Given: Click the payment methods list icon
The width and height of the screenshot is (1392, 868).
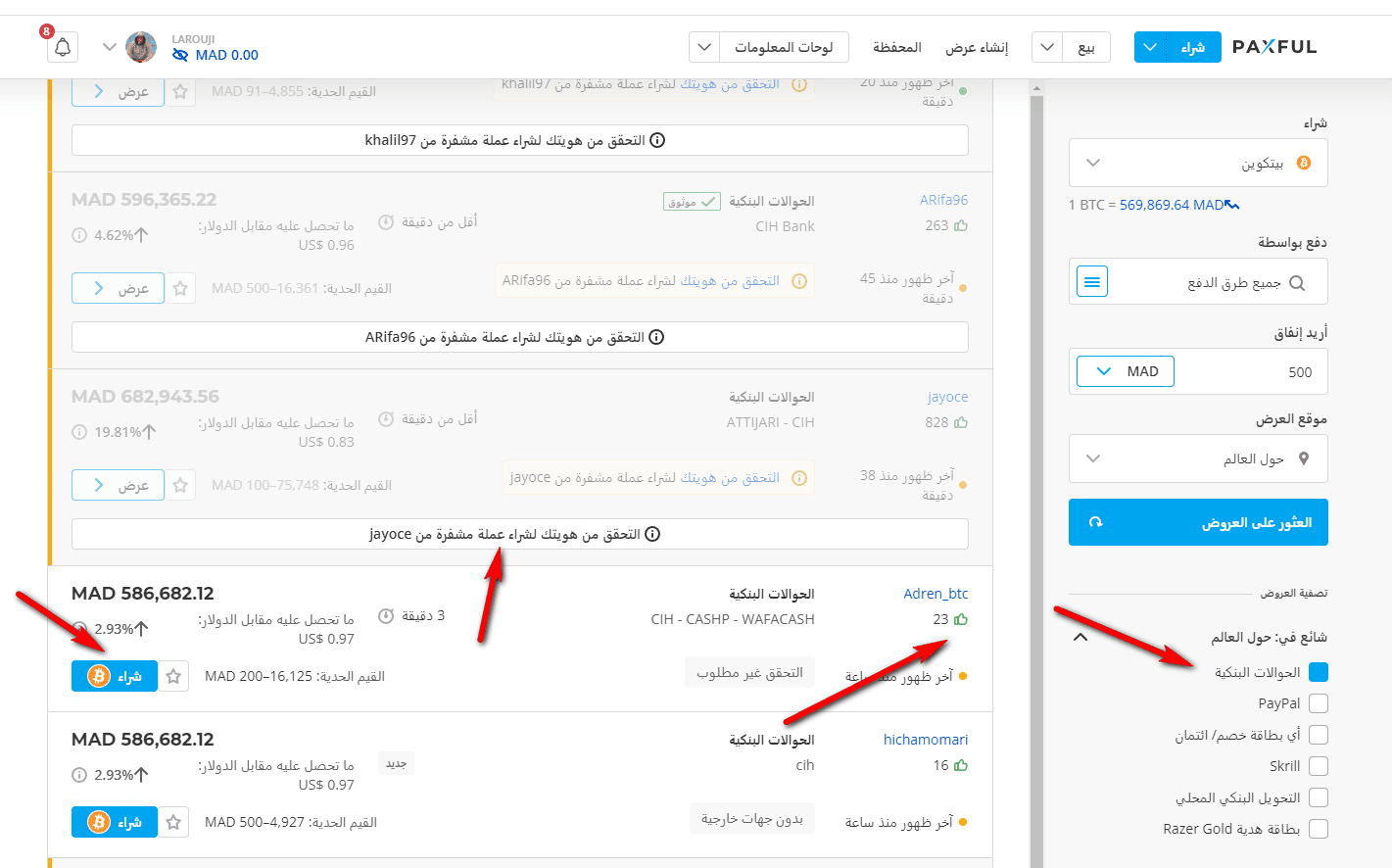Looking at the screenshot, I should (1092, 282).
